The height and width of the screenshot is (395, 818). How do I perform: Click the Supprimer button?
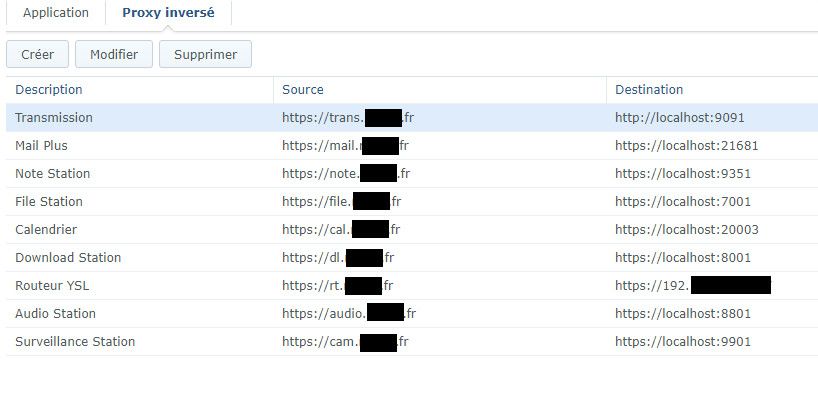click(x=206, y=54)
